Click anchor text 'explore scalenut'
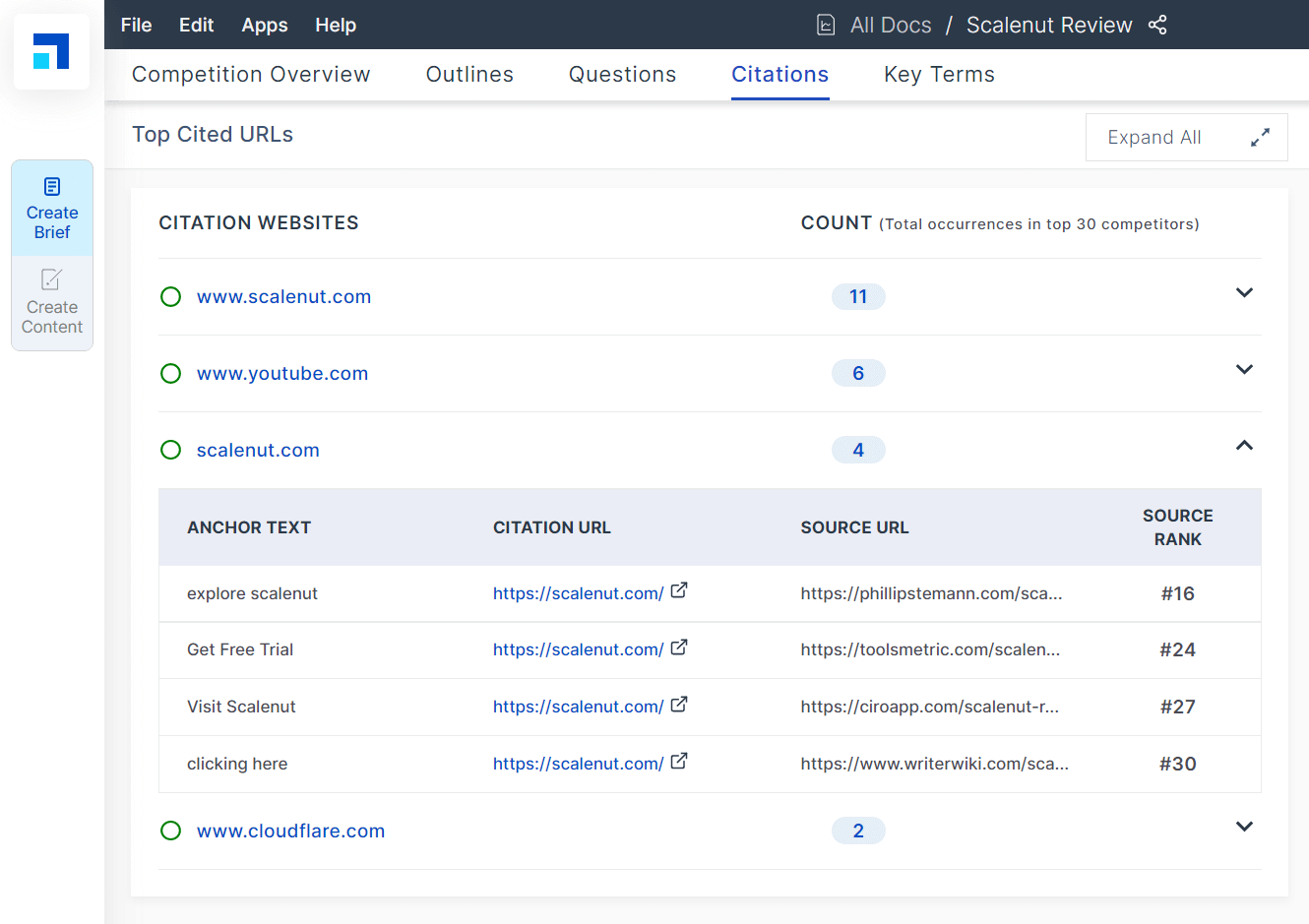The width and height of the screenshot is (1309, 924). click(252, 593)
